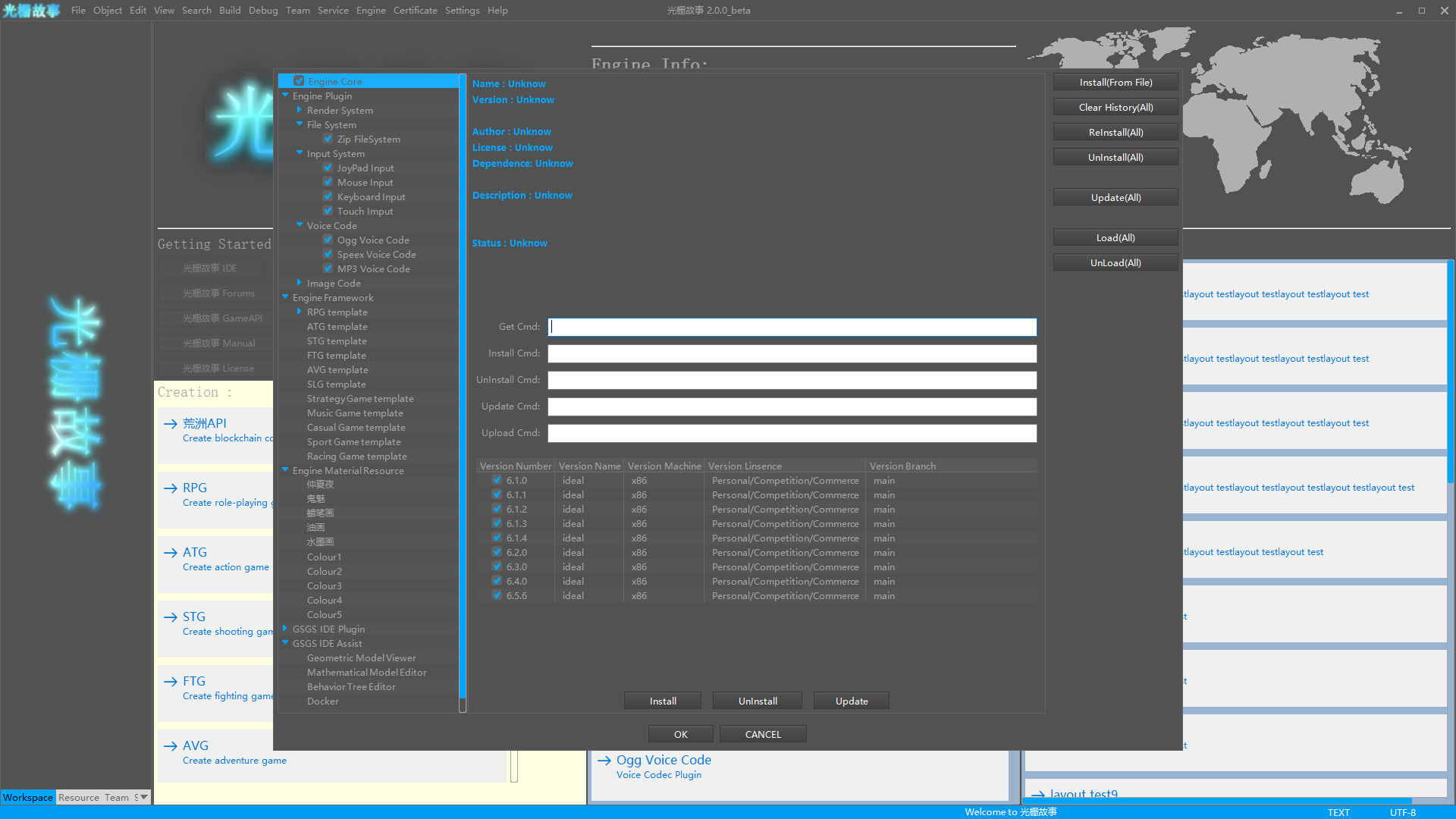The width and height of the screenshot is (1456, 819).
Task: Open the Certificate menu
Action: coord(415,11)
